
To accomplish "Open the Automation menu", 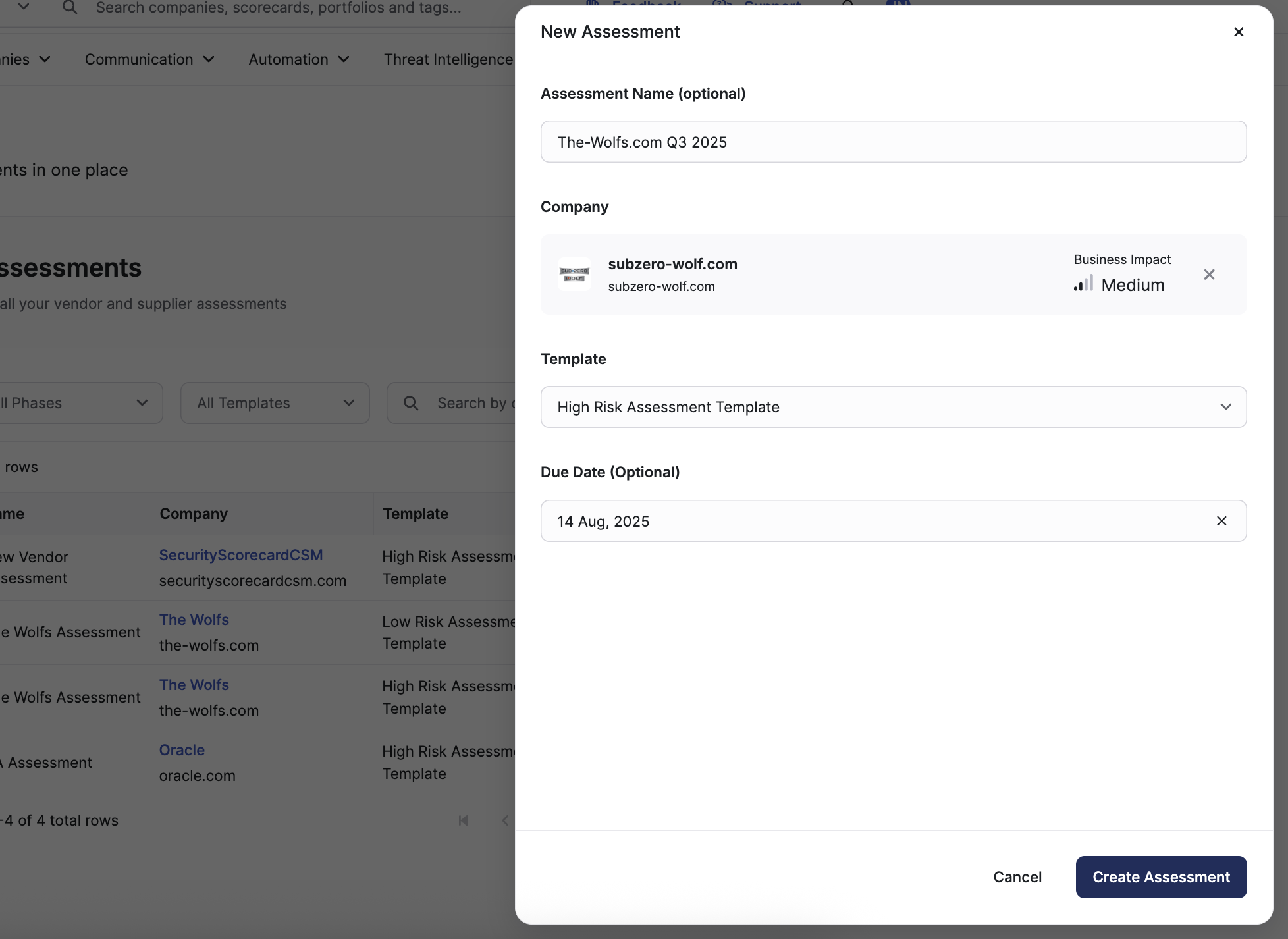I will [x=299, y=59].
